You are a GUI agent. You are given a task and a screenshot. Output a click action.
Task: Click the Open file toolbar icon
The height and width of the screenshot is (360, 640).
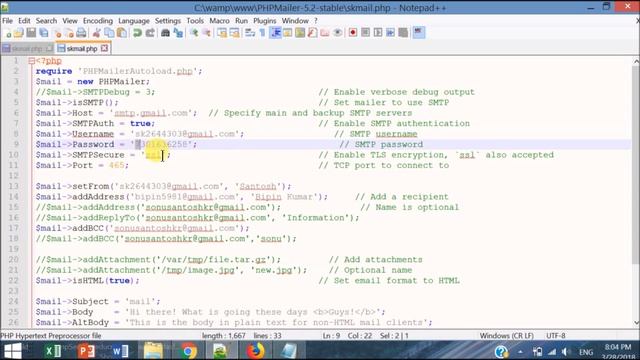pos(18,33)
